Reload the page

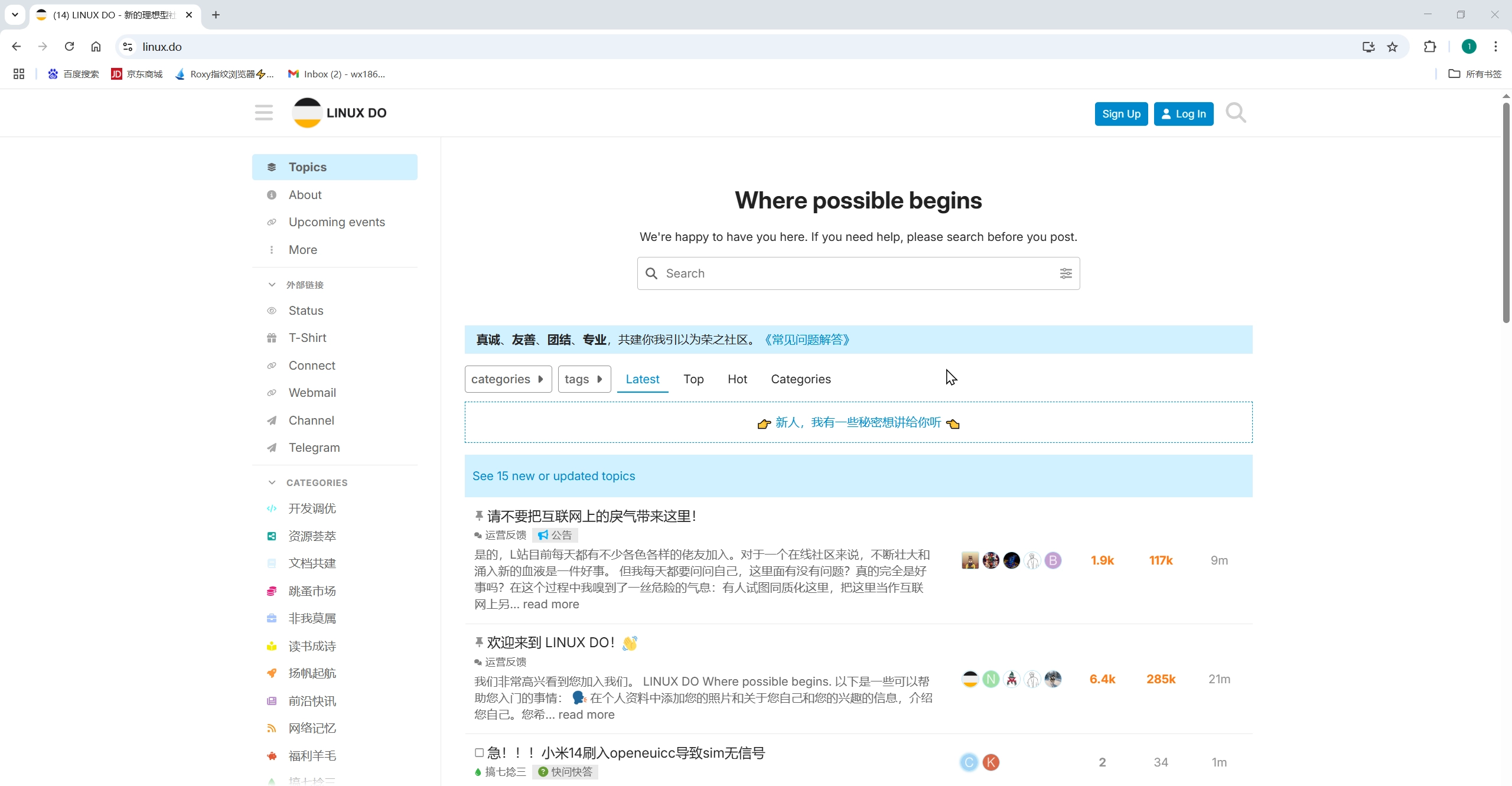[69, 47]
